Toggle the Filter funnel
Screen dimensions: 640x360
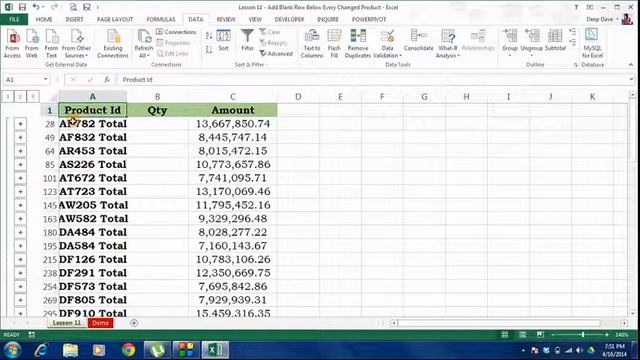pos(247,40)
